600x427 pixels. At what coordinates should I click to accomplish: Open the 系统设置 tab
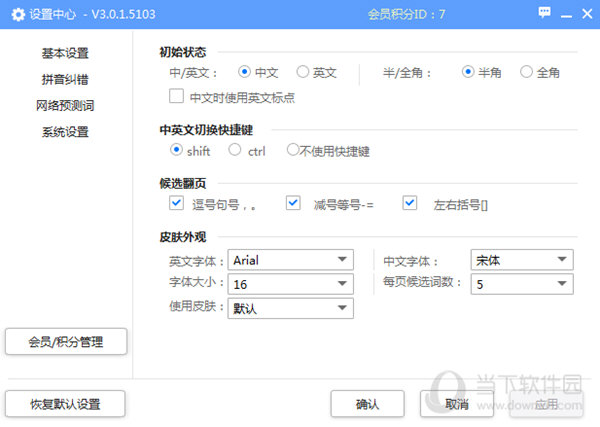(x=65, y=132)
